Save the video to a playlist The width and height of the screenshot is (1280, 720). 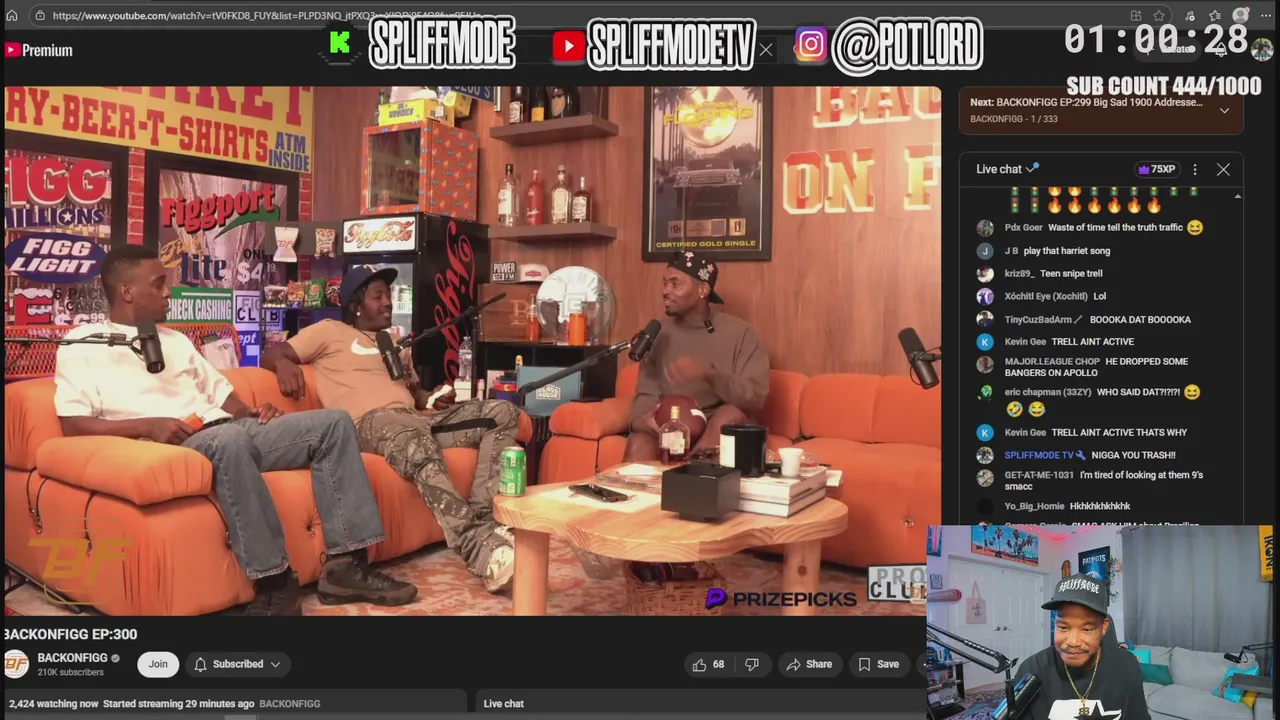pos(878,664)
